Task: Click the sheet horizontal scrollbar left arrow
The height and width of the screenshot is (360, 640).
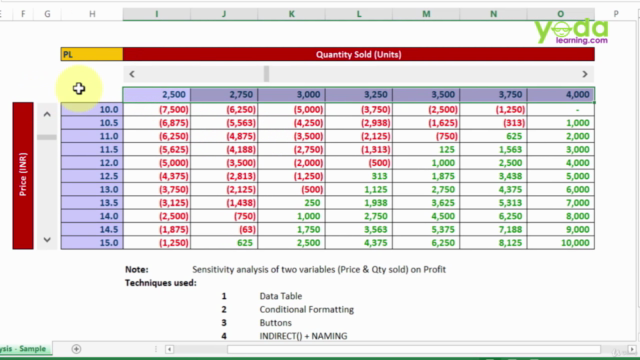Action: click(169, 349)
